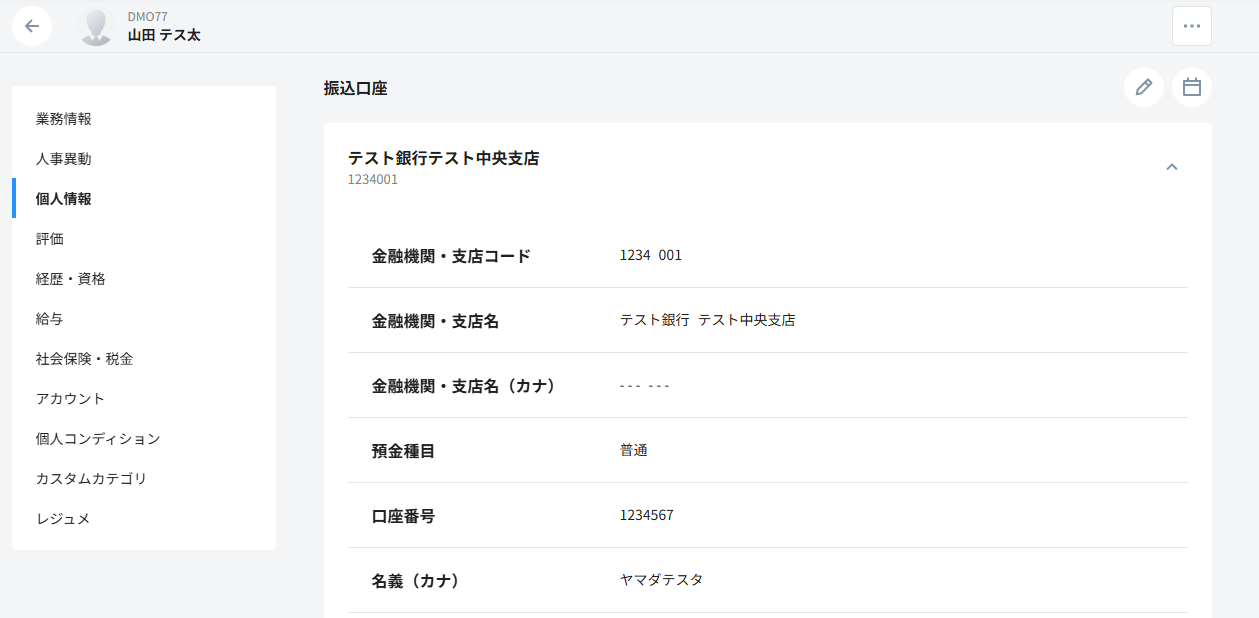This screenshot has width=1259, height=618.
Task: Collapse the テスト銀行テスト中央支店 account section
Action: 1172,167
